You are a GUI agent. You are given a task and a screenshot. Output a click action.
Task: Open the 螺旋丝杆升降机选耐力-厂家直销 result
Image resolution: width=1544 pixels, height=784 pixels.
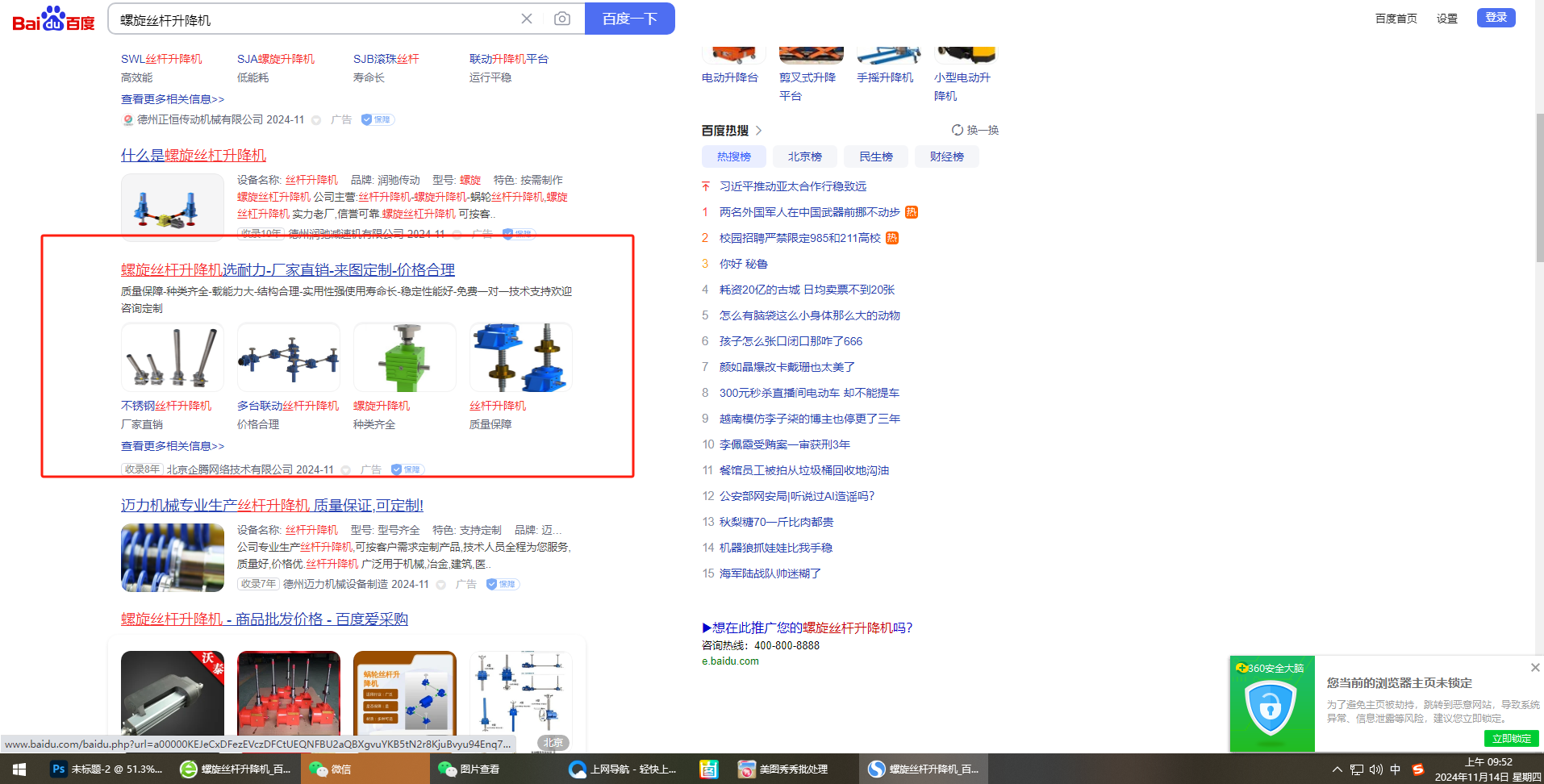288,270
